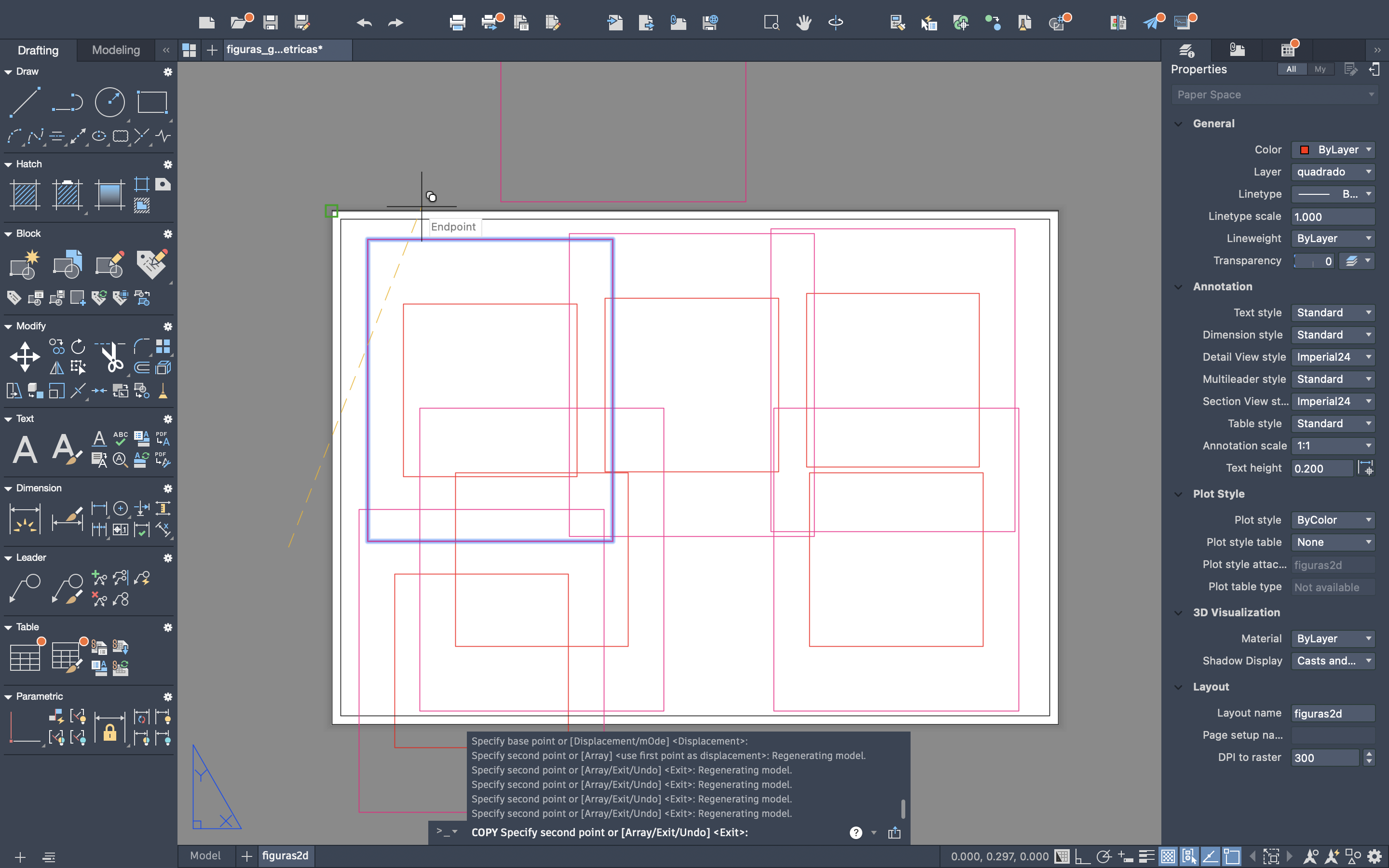
Task: Activate the Pan hand tool
Action: pos(803,22)
